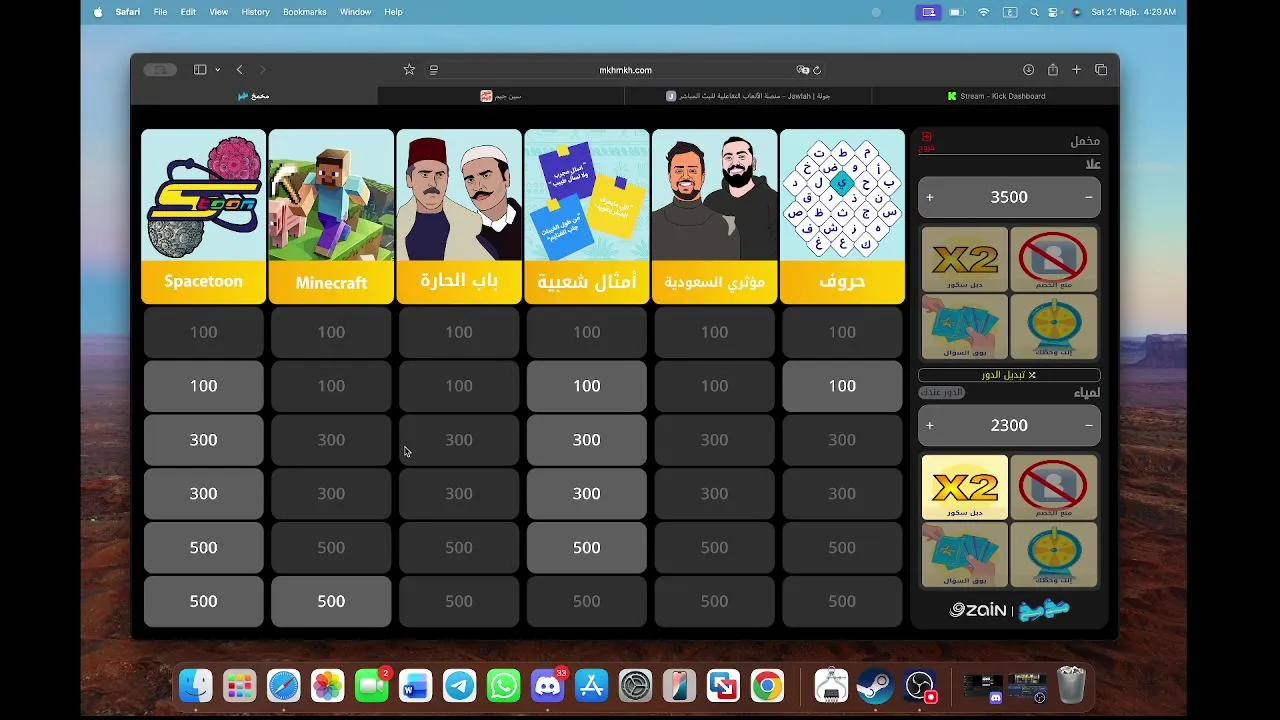Click the translate icon in address bar
The width and height of the screenshot is (1280, 720).
pos(802,70)
